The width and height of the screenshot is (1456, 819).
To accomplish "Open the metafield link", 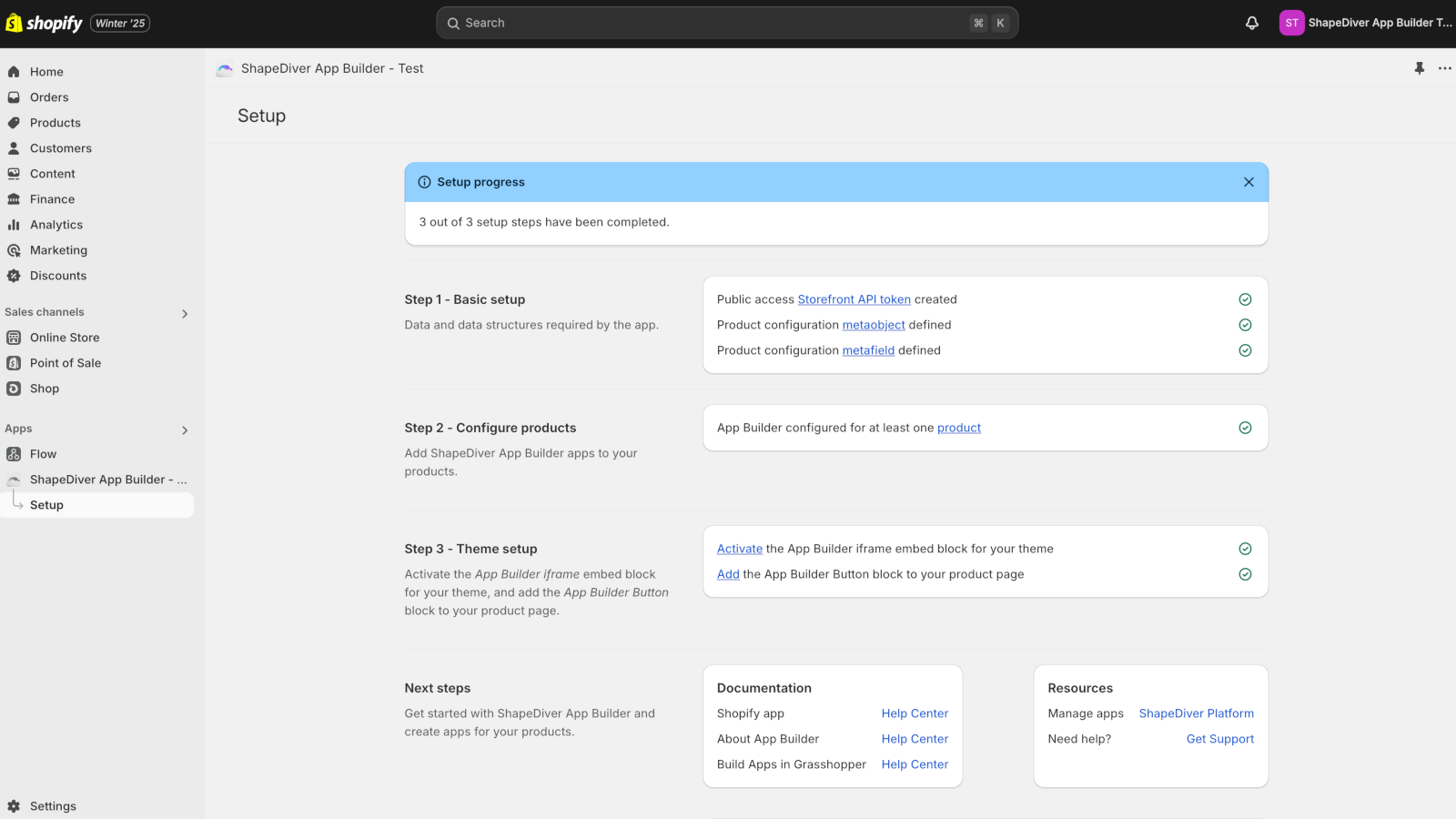I will (x=868, y=350).
